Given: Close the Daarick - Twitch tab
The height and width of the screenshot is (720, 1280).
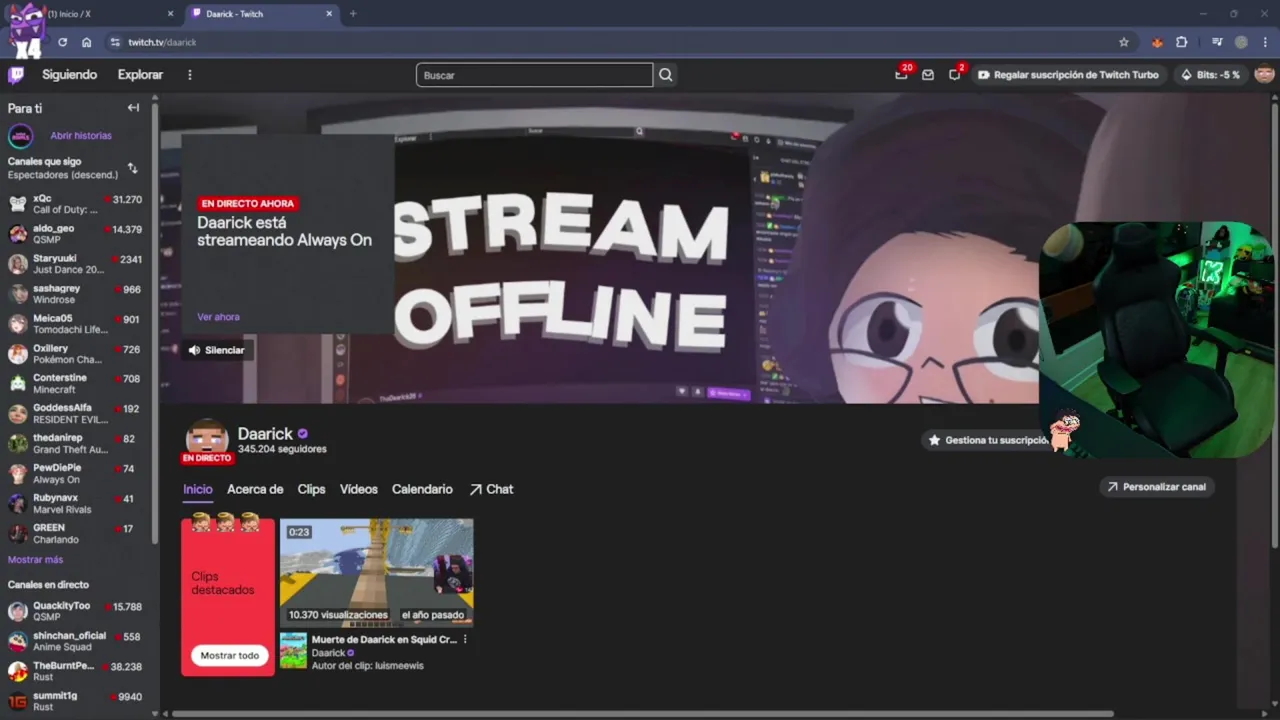Looking at the screenshot, I should click(x=330, y=14).
